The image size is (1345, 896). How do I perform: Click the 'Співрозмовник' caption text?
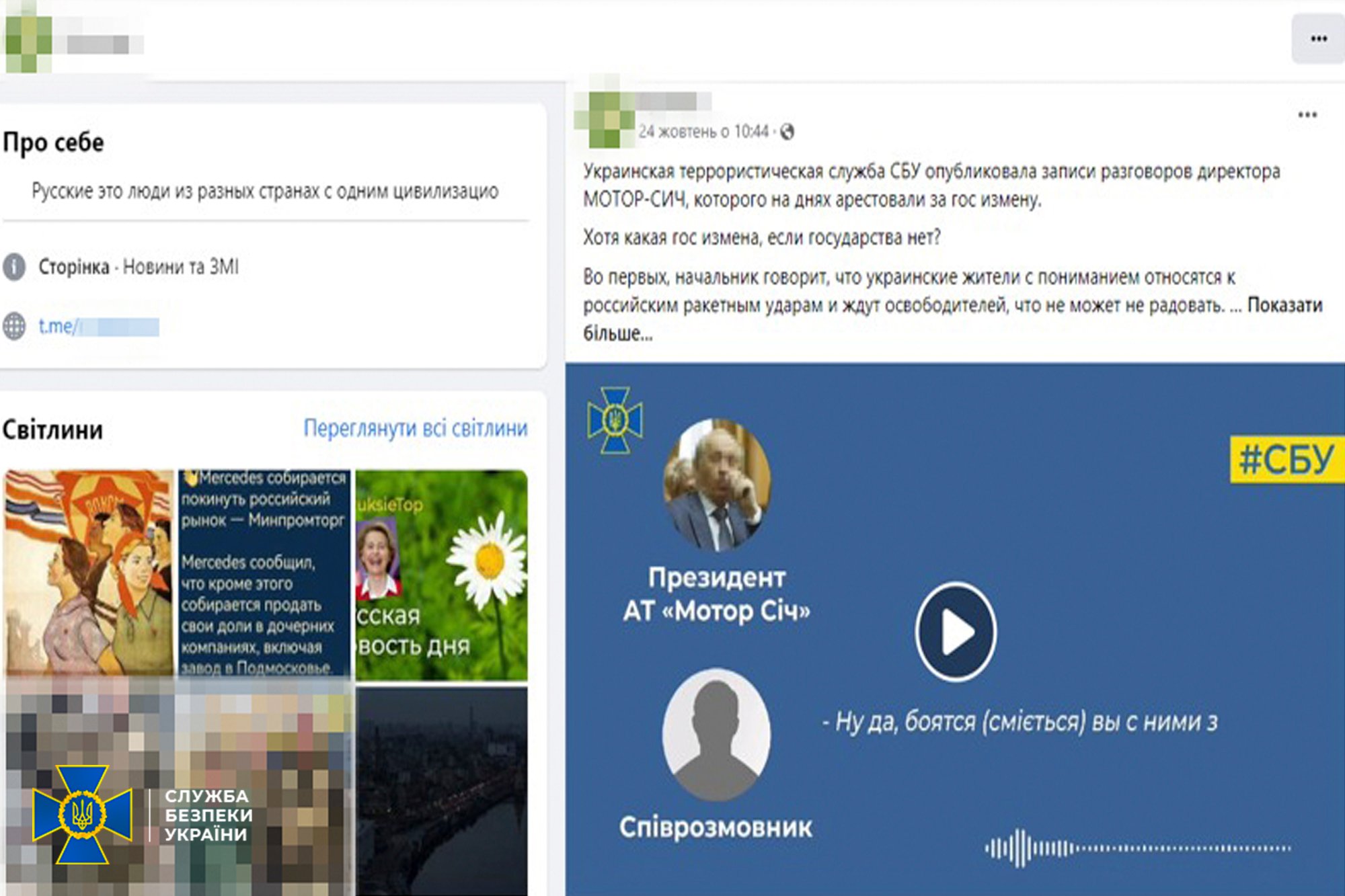(716, 827)
